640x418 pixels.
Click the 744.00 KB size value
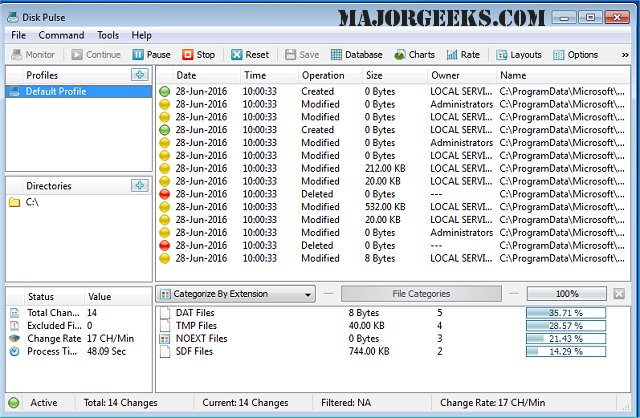(x=369, y=351)
